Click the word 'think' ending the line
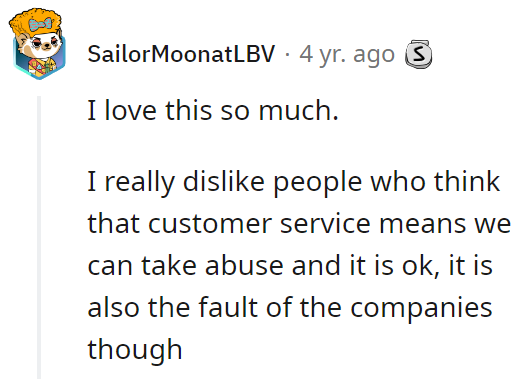The height and width of the screenshot is (379, 517). [467, 181]
